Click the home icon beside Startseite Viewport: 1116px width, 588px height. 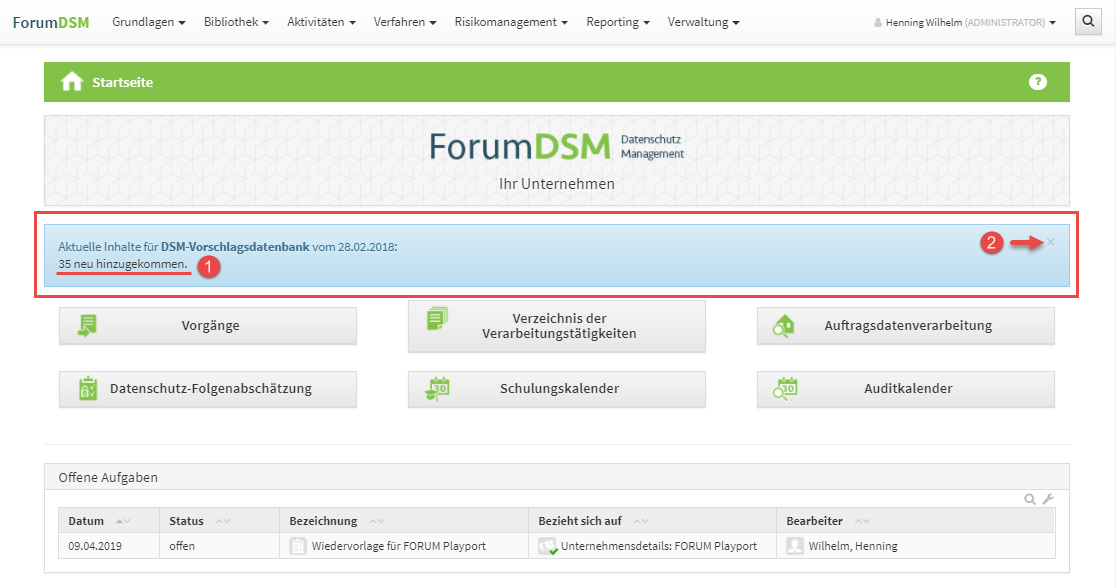[72, 82]
